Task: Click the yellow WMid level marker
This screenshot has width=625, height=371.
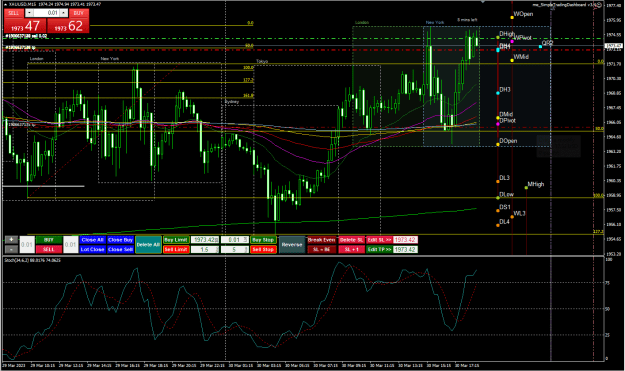Action: click(512, 60)
